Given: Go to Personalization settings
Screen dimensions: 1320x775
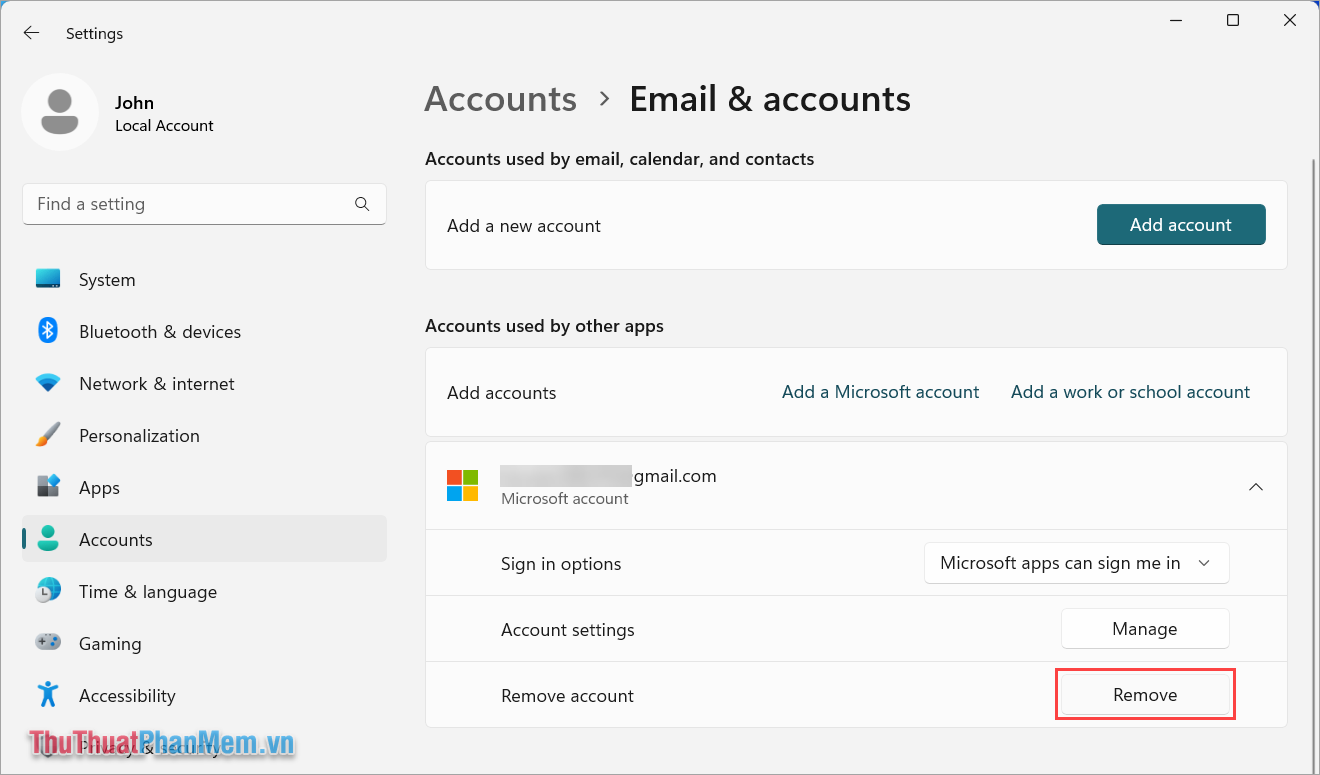Looking at the screenshot, I should pyautogui.click(x=140, y=435).
